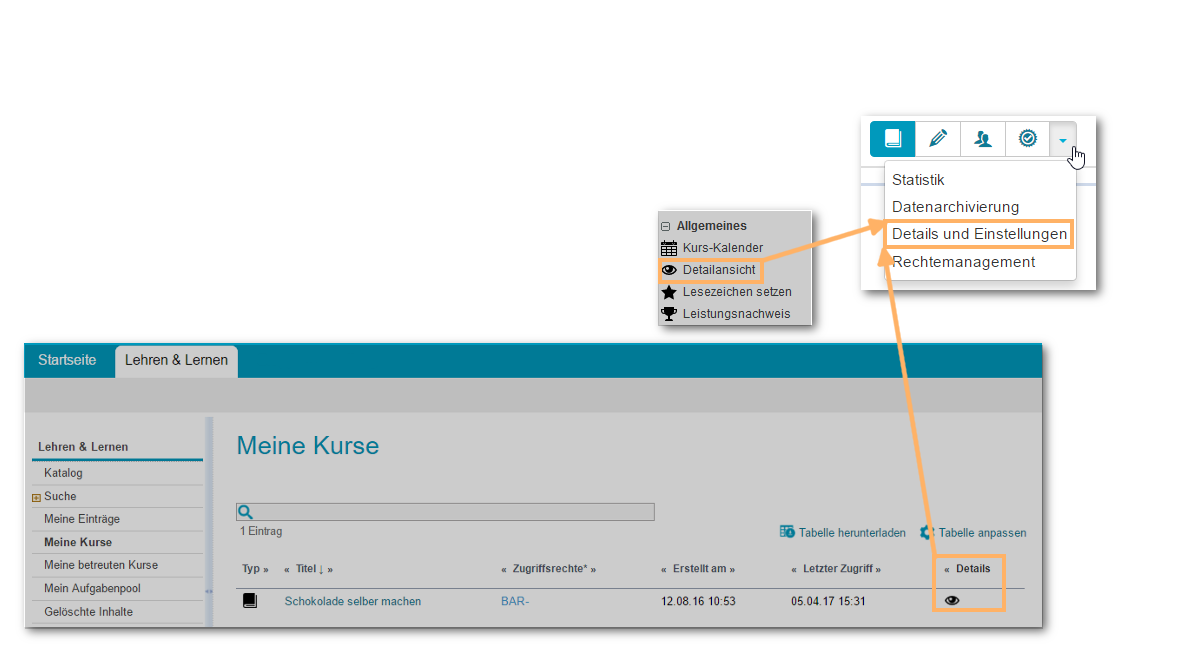Collapse the Allgemeines section
The width and height of the screenshot is (1200, 658).
(666, 227)
